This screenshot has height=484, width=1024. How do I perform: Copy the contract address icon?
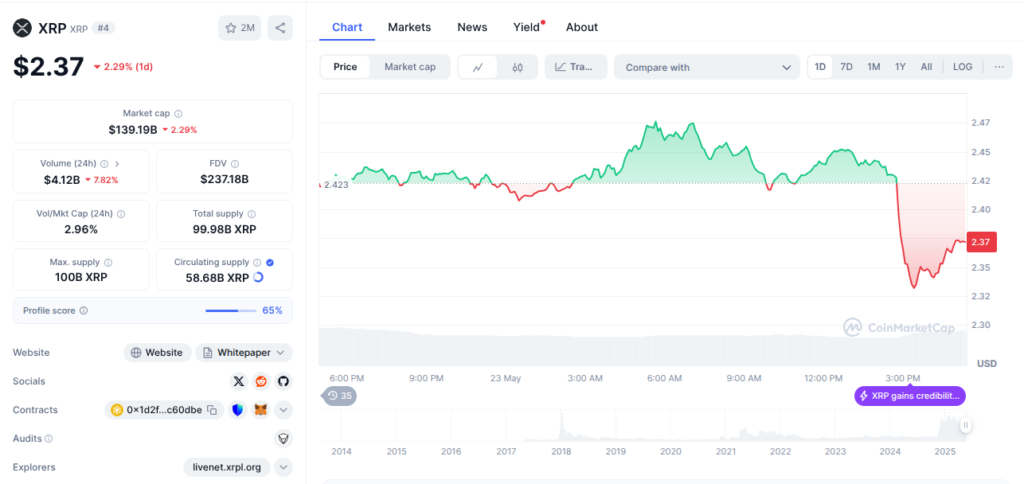212,410
